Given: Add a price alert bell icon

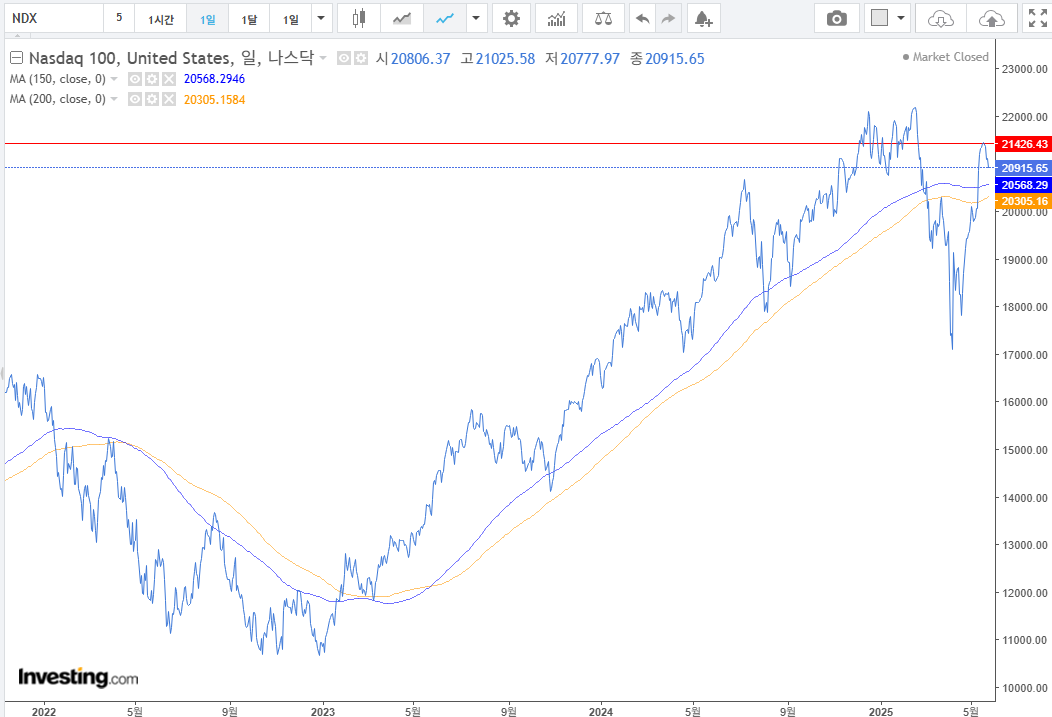Looking at the screenshot, I should 703,19.
